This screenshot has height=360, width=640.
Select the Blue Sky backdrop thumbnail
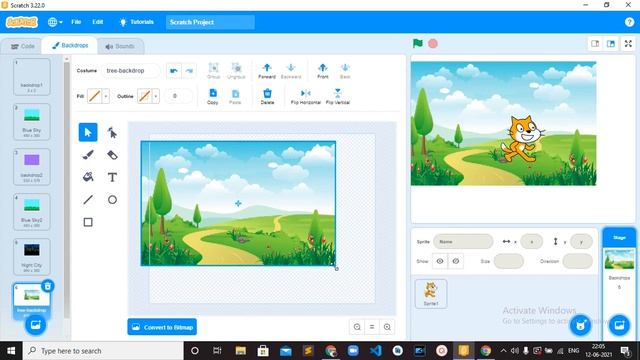click(x=32, y=122)
